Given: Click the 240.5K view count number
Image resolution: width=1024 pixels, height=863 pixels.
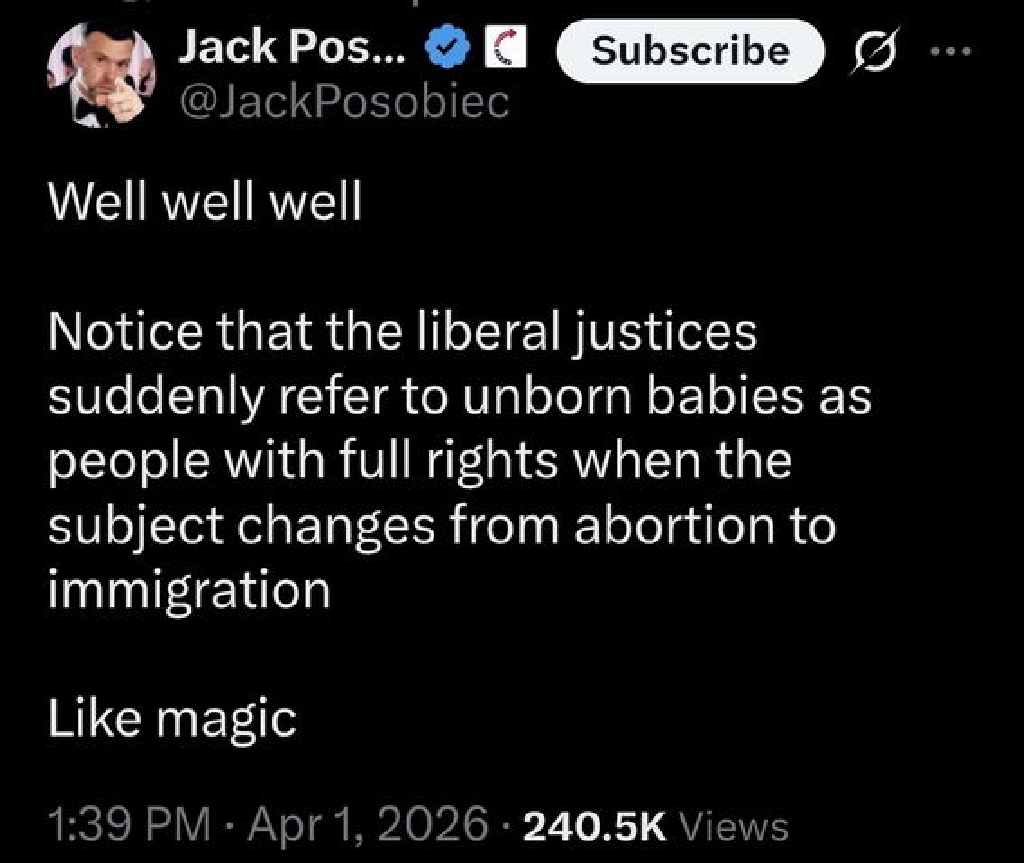Looking at the screenshot, I should click(595, 826).
